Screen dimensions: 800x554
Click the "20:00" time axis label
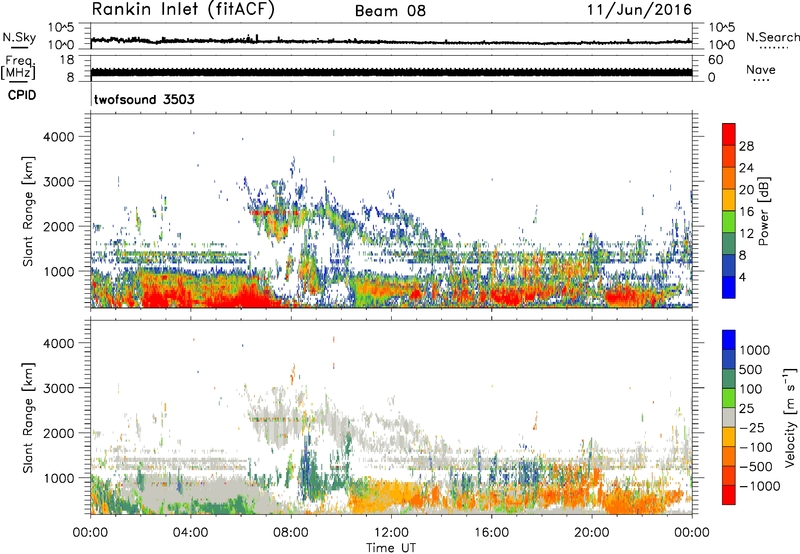pos(592,533)
